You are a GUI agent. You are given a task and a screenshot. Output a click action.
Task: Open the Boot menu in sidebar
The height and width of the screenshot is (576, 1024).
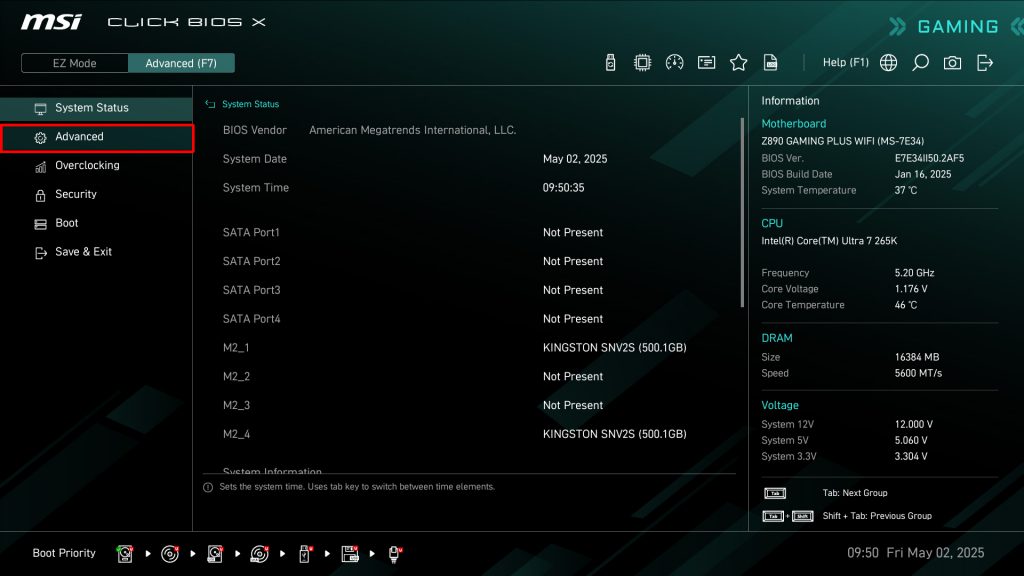coord(97,223)
